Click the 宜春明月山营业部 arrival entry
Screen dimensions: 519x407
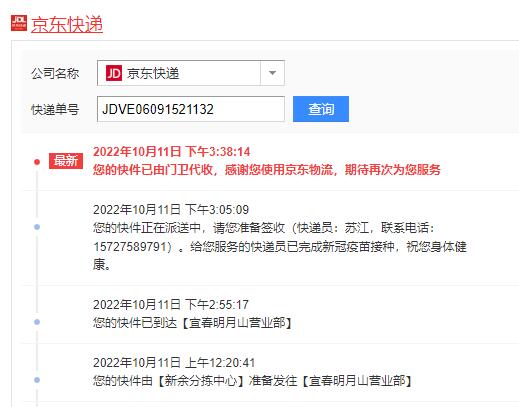click(x=192, y=323)
